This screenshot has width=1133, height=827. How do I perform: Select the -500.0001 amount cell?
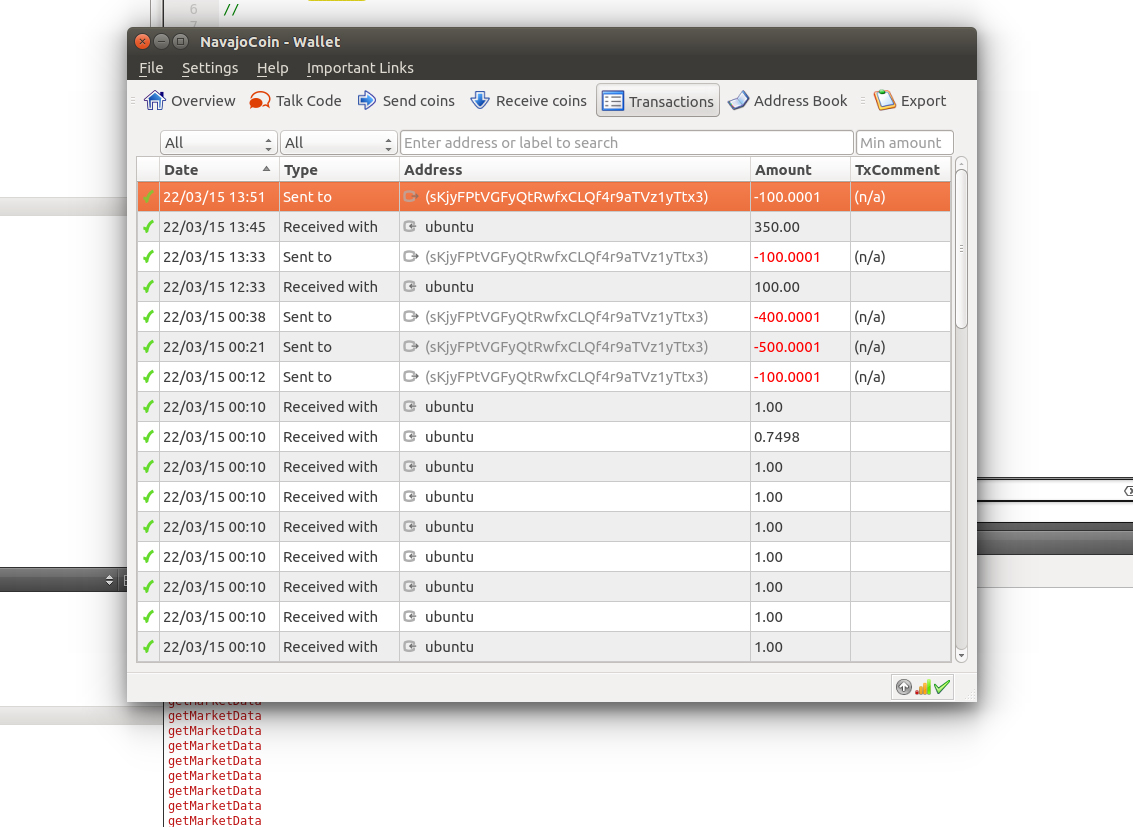[x=801, y=347]
